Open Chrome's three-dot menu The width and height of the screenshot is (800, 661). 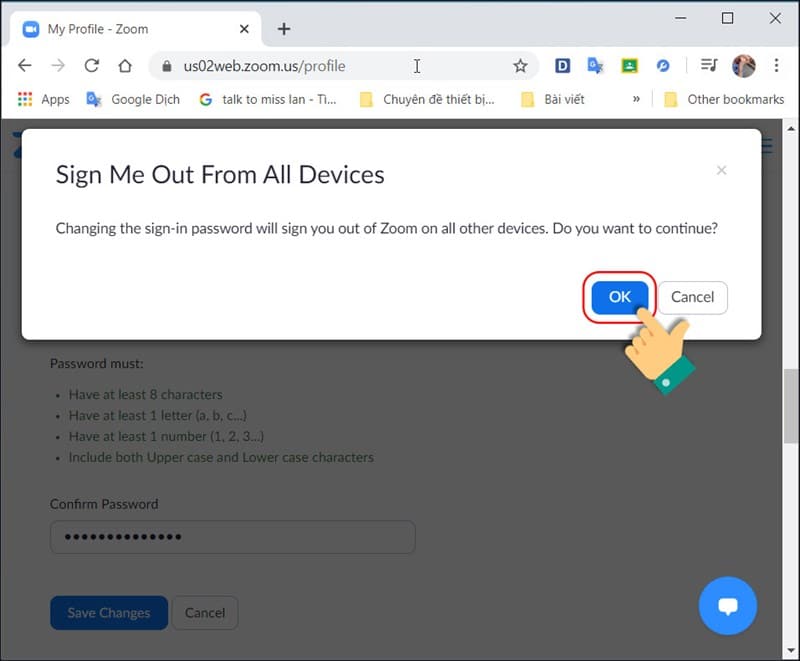pos(777,66)
